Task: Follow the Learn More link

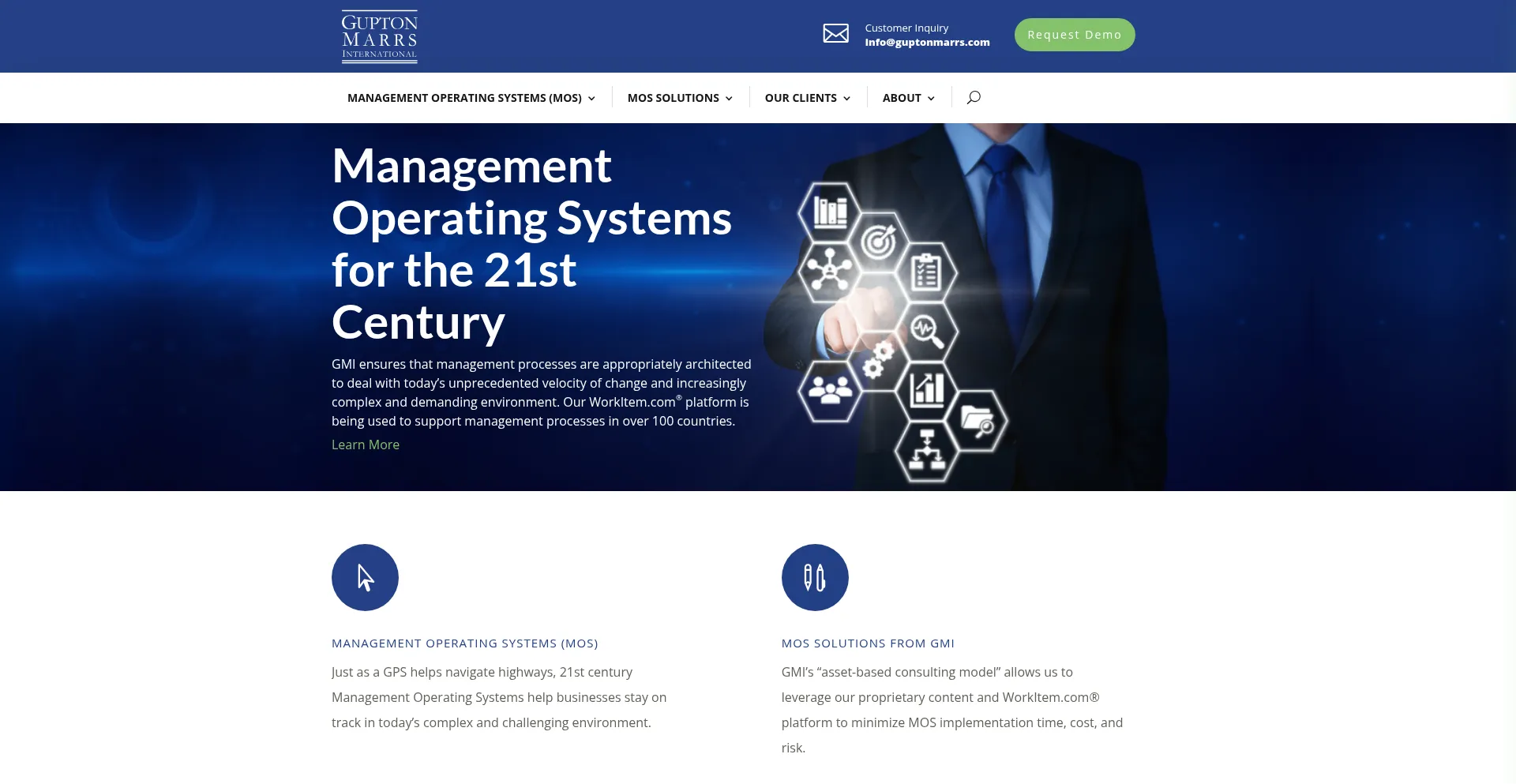Action: pyautogui.click(x=366, y=445)
